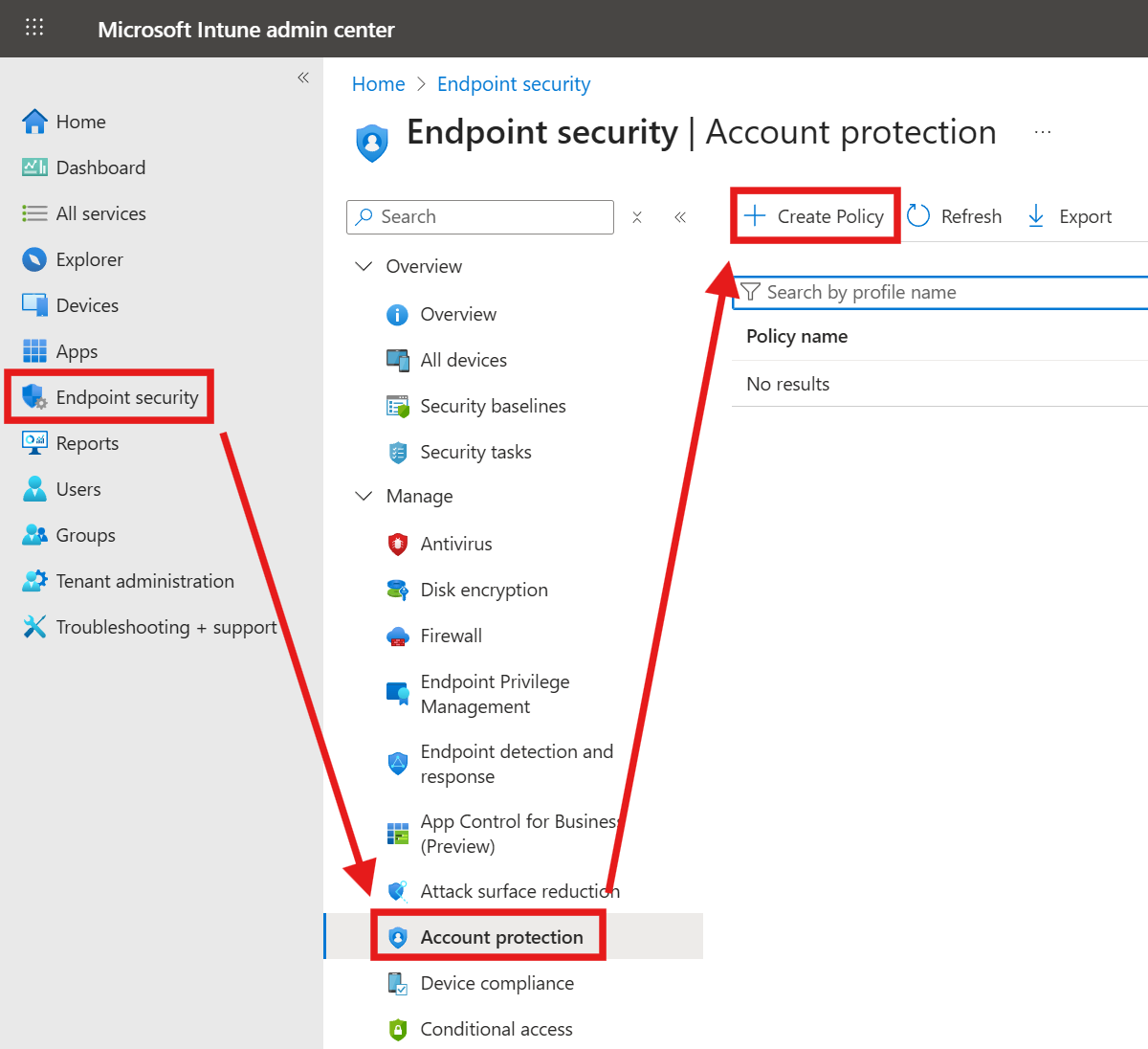Open the more options ellipsis menu
1148x1049 pixels.
click(x=1043, y=132)
